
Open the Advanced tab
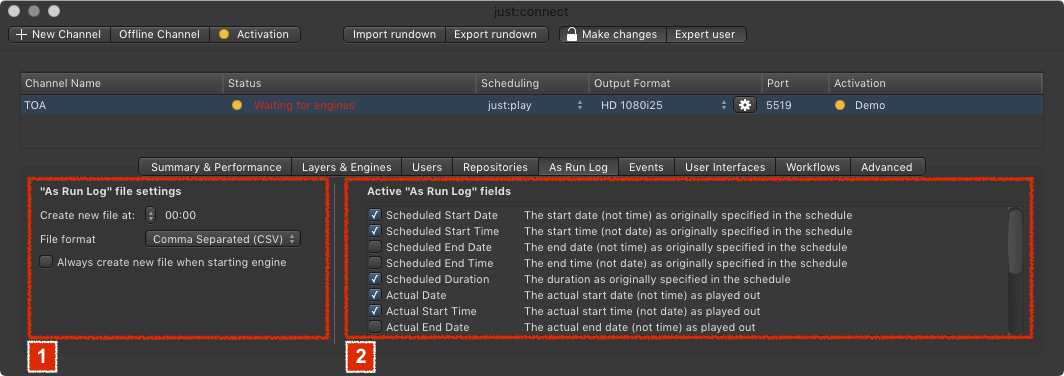887,167
